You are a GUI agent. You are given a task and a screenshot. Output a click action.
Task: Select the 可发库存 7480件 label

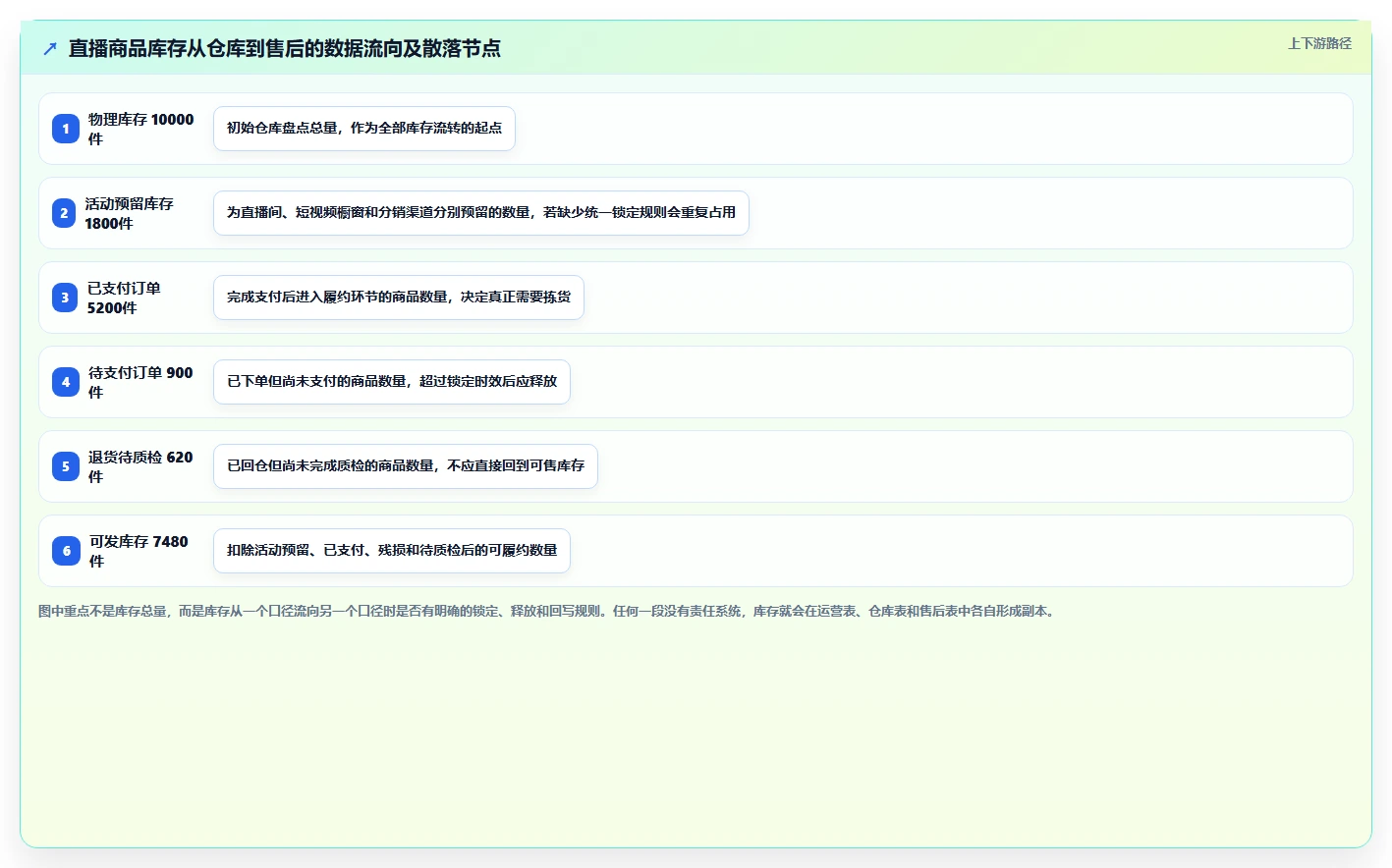tap(139, 551)
